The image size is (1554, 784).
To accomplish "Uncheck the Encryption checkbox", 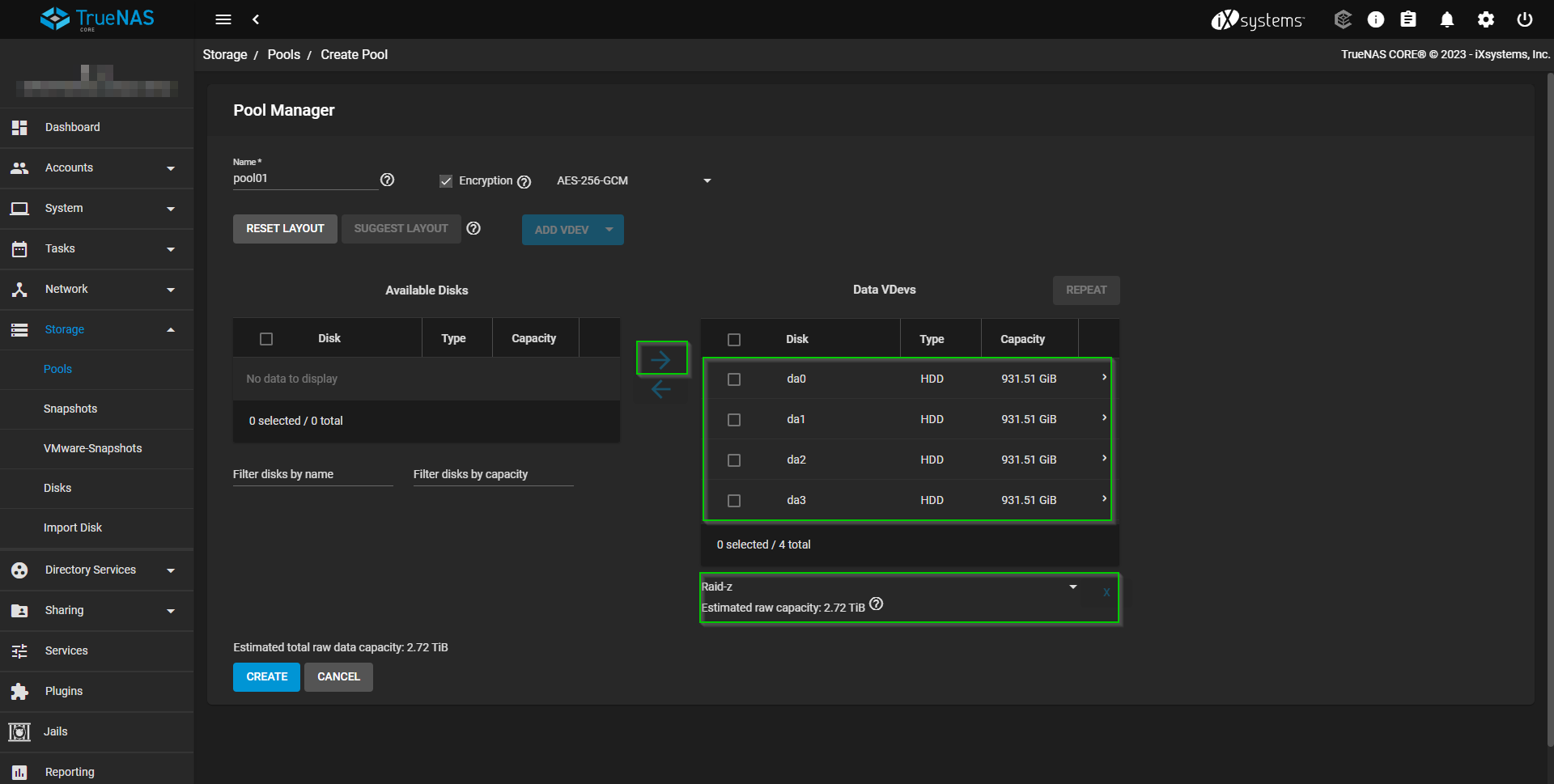I will (446, 181).
